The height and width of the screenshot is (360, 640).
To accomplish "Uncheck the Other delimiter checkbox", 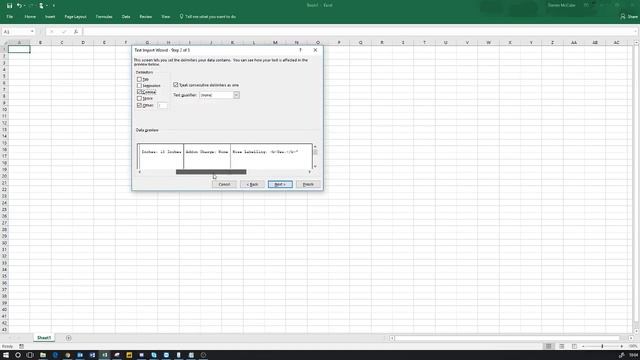I will point(139,105).
